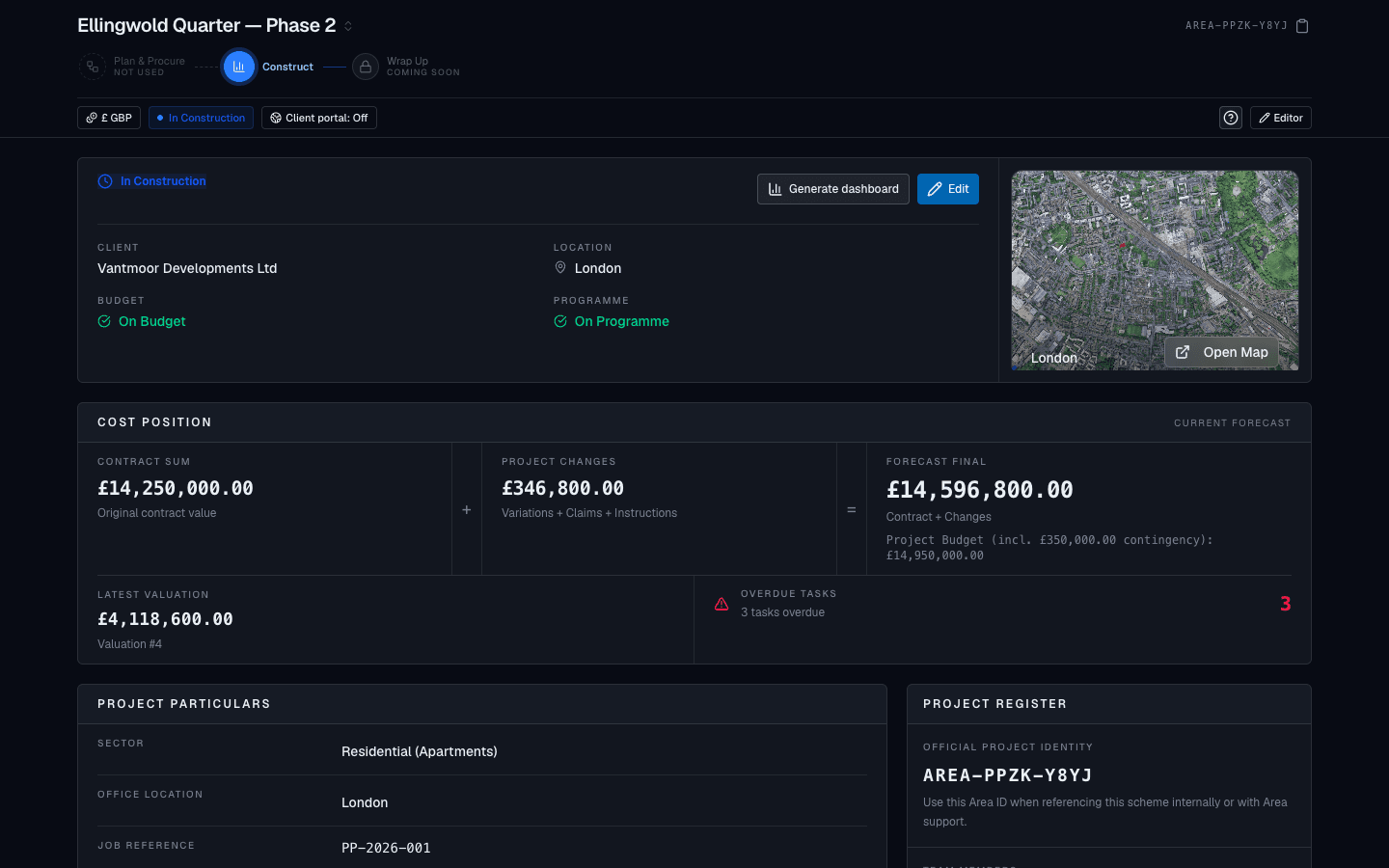Open the project switcher chevron beside Phase 2

[x=348, y=26]
